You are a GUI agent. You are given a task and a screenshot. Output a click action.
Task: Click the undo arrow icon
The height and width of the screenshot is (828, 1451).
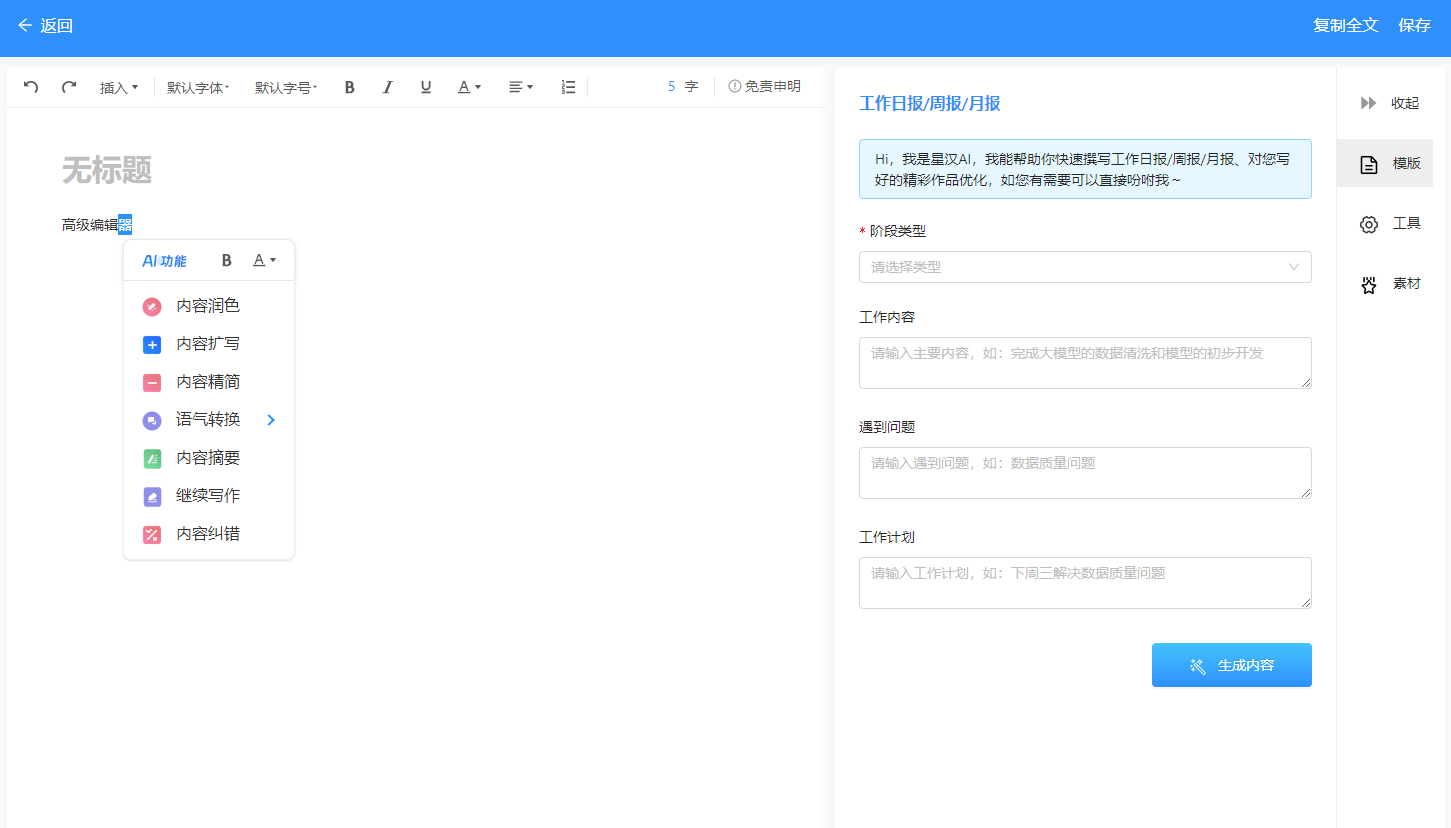click(31, 87)
